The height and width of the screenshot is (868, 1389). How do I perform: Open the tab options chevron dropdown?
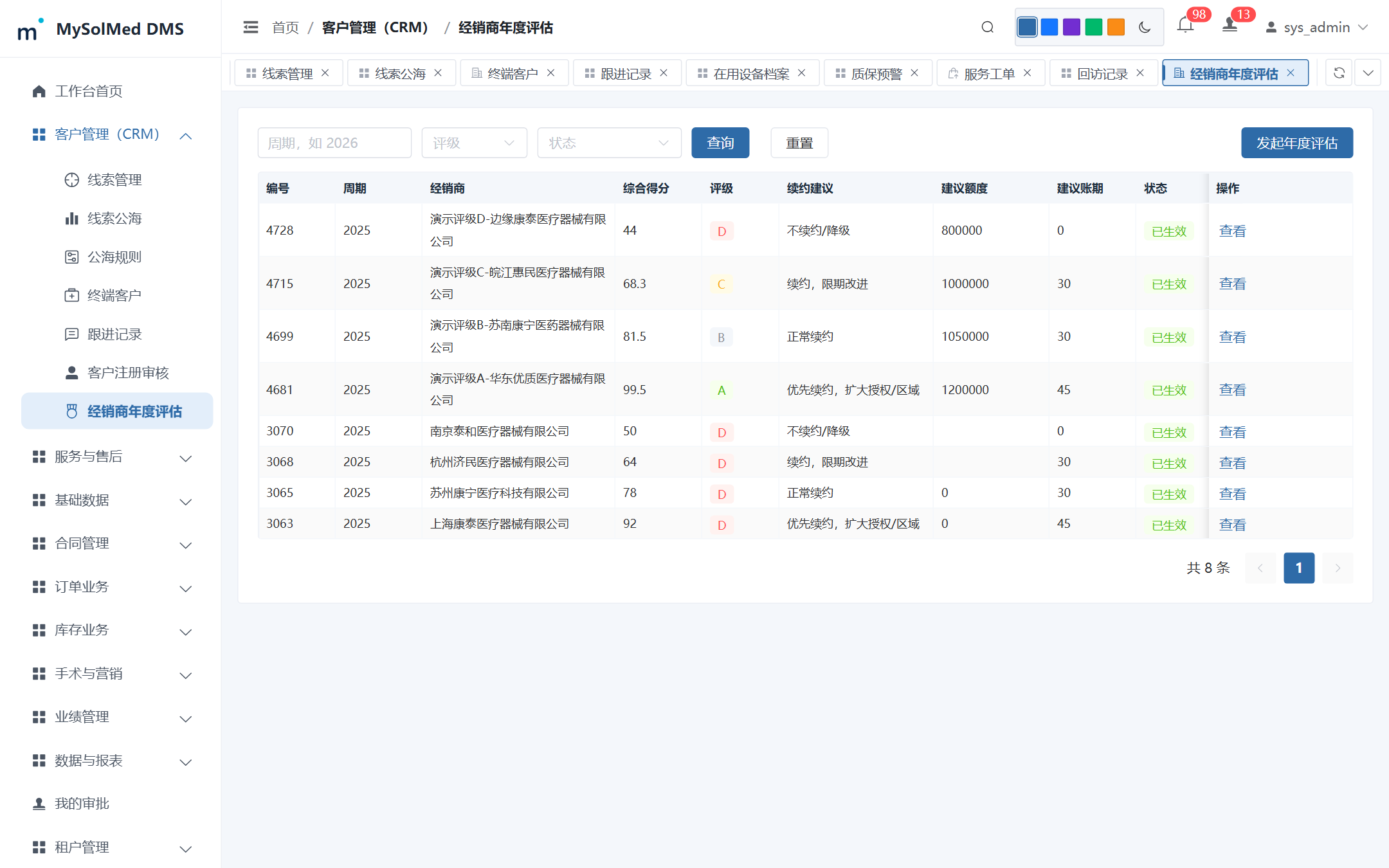pos(1368,73)
